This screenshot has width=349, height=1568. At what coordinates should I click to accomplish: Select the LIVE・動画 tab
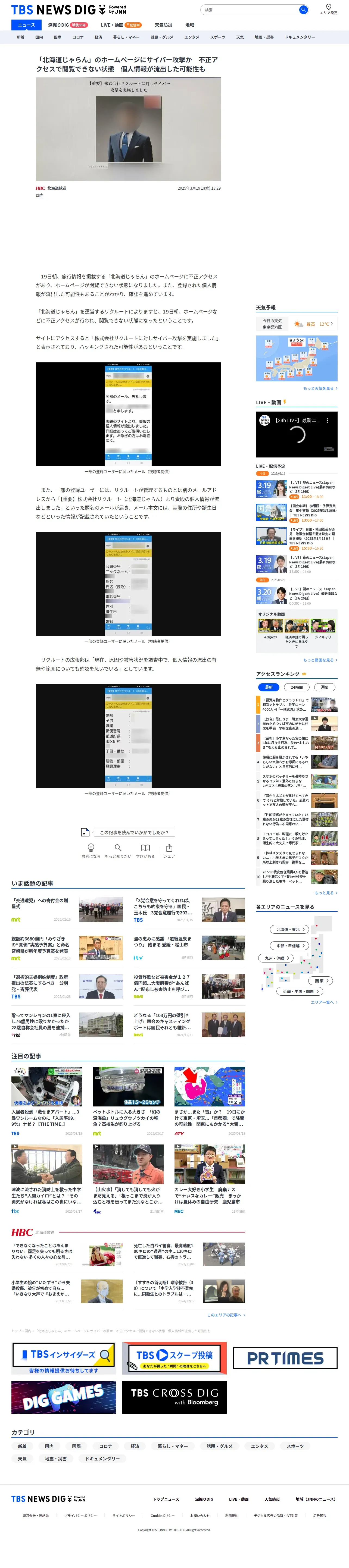pos(121,25)
